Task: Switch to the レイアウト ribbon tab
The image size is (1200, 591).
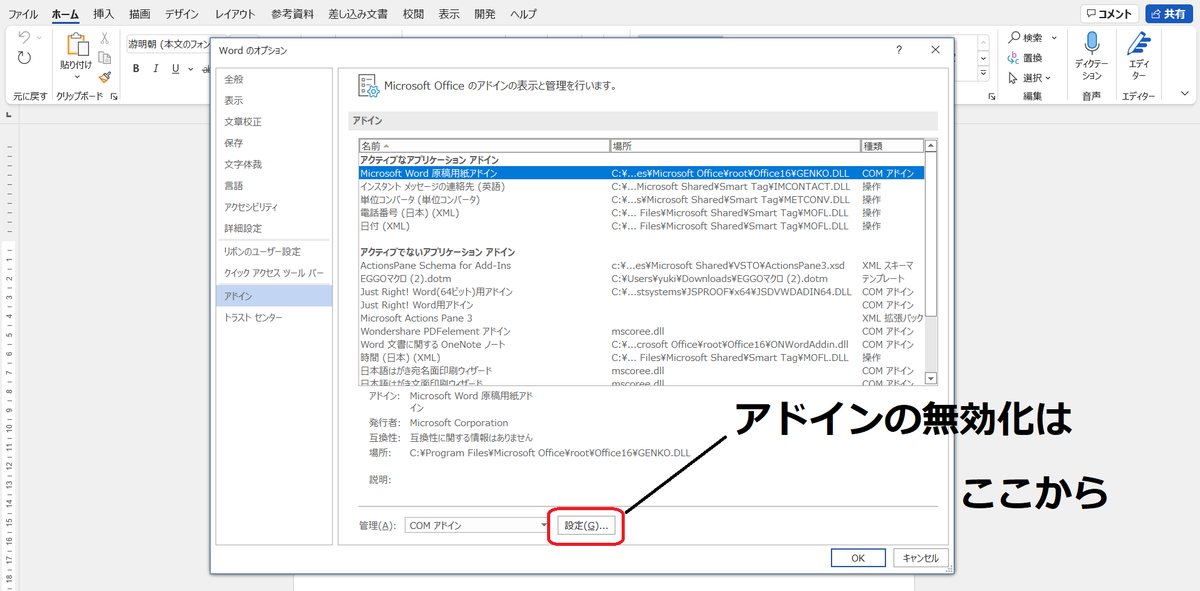Action: (235, 14)
